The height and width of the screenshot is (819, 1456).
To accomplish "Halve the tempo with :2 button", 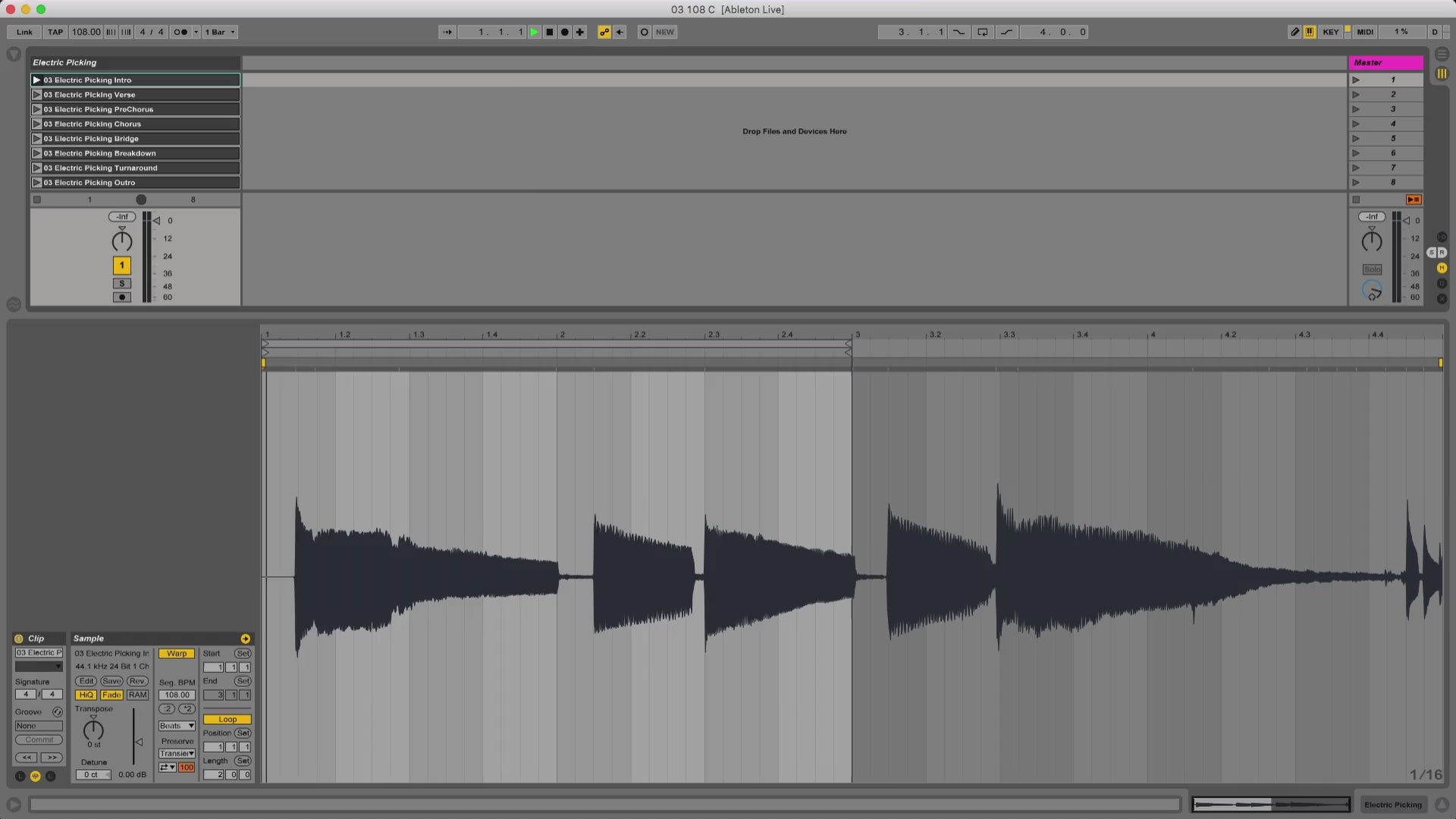I will click(167, 709).
